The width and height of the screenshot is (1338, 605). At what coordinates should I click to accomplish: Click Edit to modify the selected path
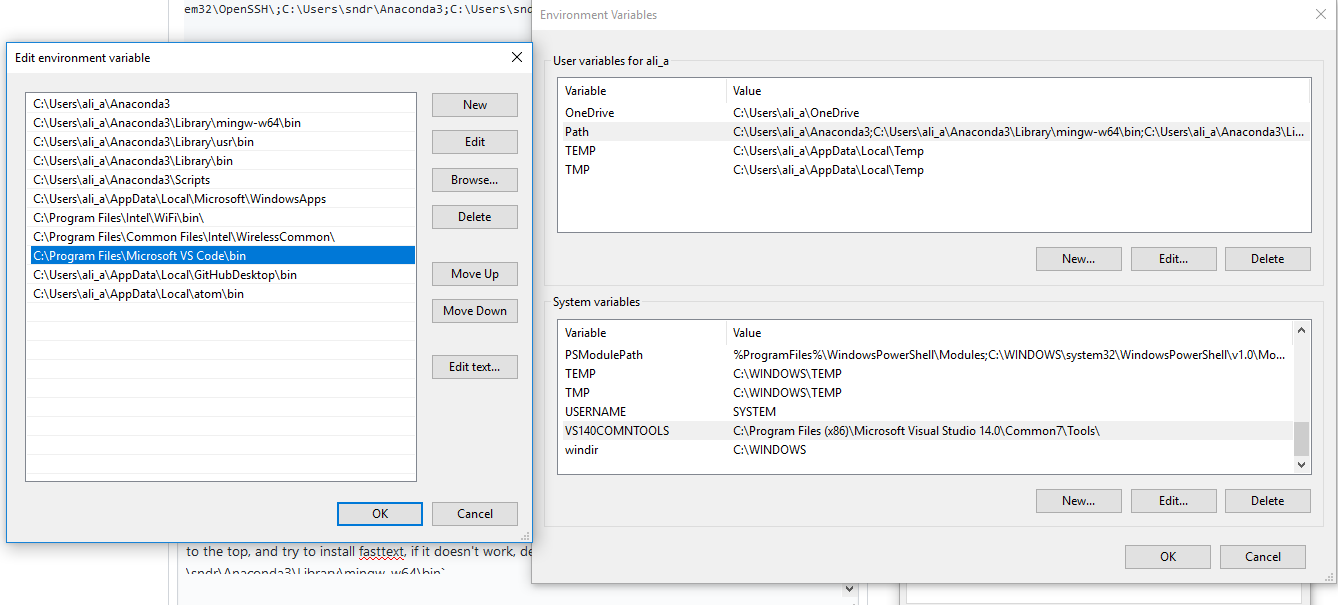(474, 141)
